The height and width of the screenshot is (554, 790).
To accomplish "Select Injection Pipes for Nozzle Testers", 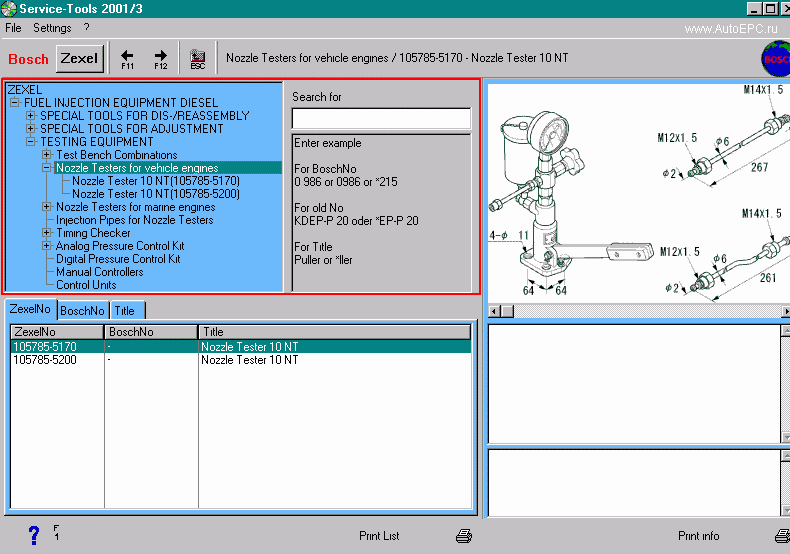I will pos(135,220).
